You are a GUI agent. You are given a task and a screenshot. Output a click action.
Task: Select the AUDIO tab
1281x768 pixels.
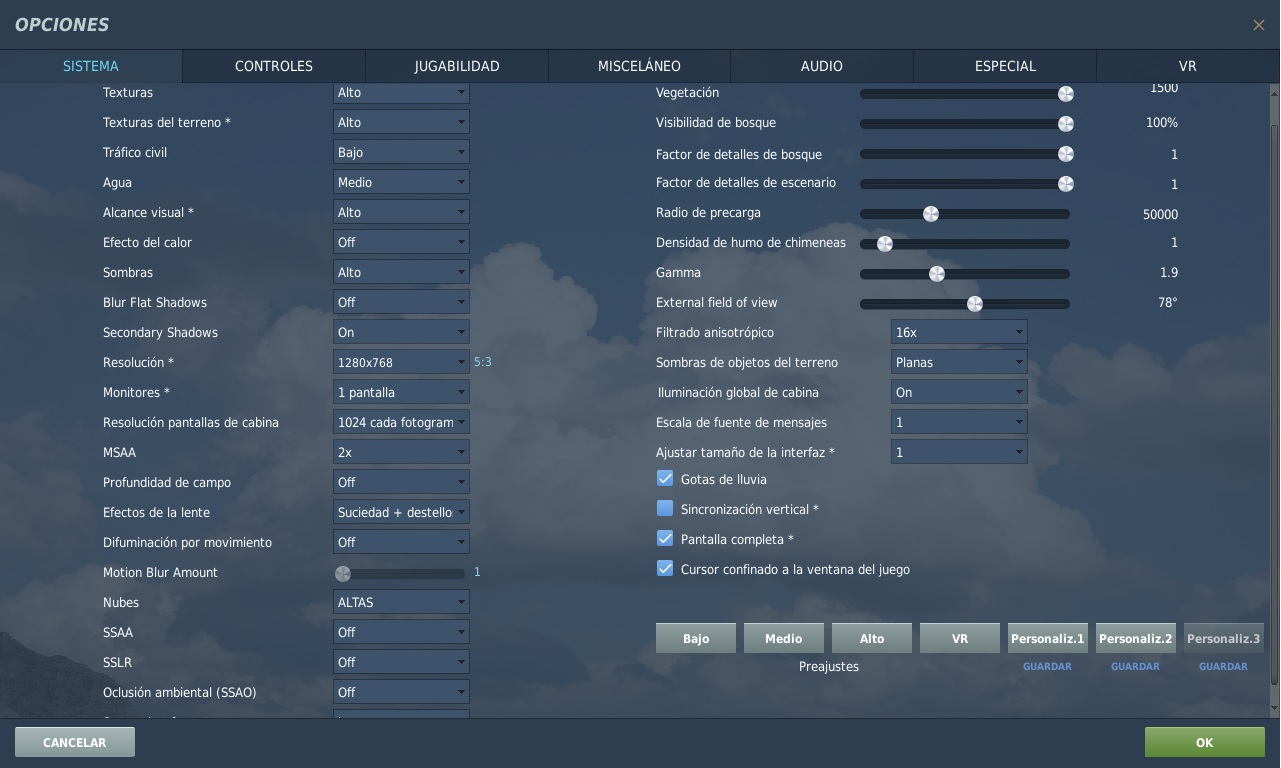point(822,66)
